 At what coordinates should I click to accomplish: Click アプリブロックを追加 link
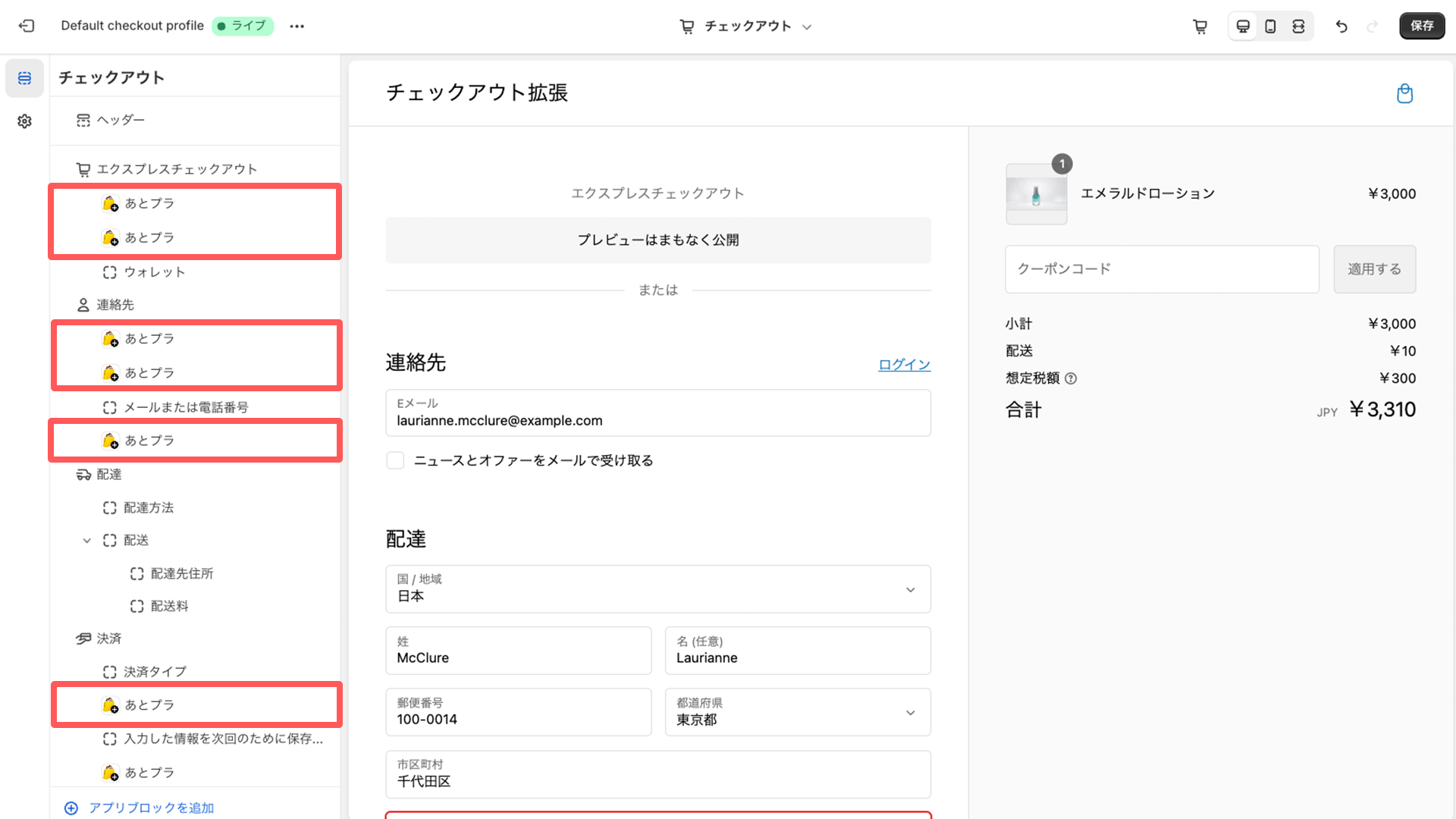pyautogui.click(x=151, y=808)
